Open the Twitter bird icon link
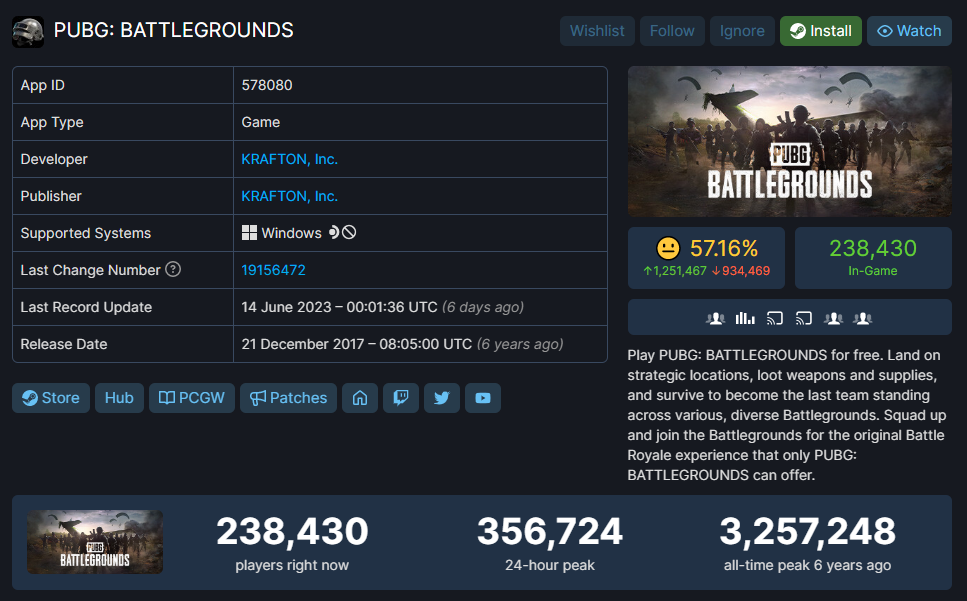967x601 pixels. pyautogui.click(x=442, y=398)
